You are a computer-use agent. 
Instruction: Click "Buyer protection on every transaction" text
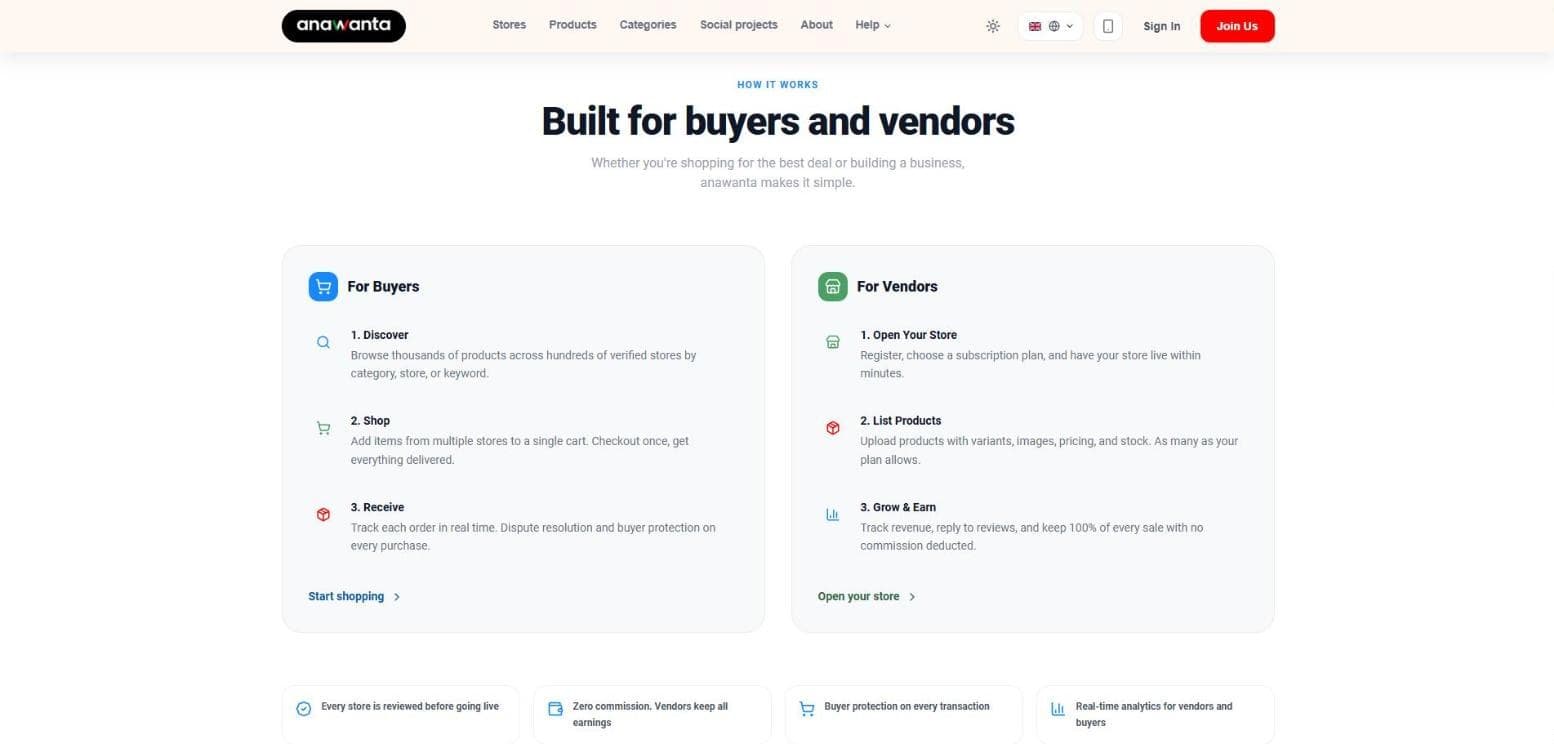pyautogui.click(x=907, y=706)
